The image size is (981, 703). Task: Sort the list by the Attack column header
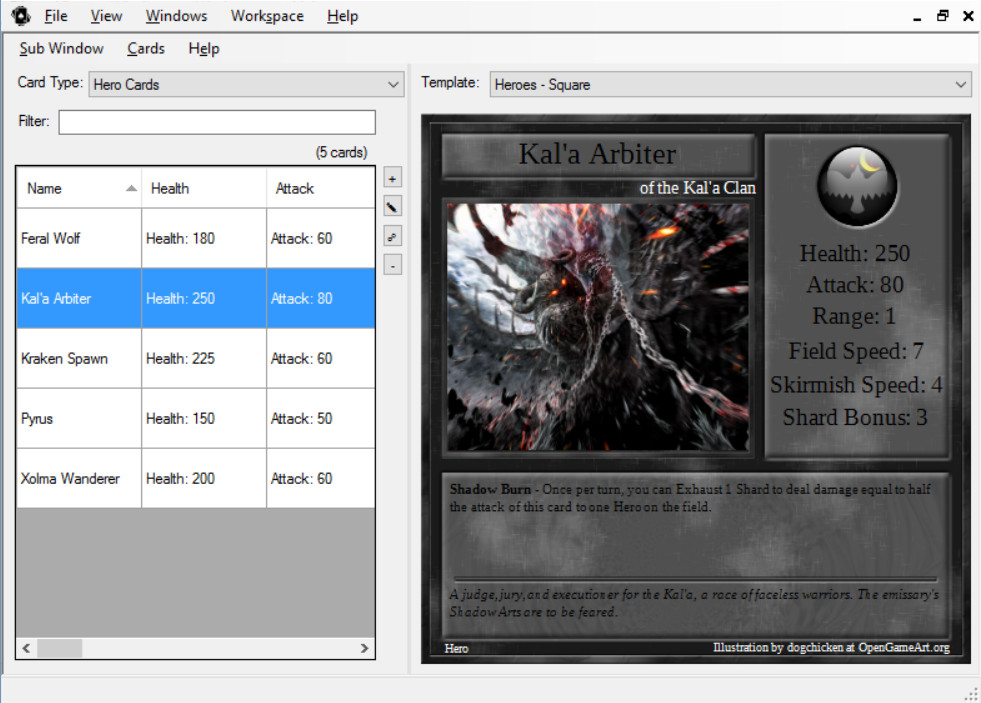coord(321,188)
